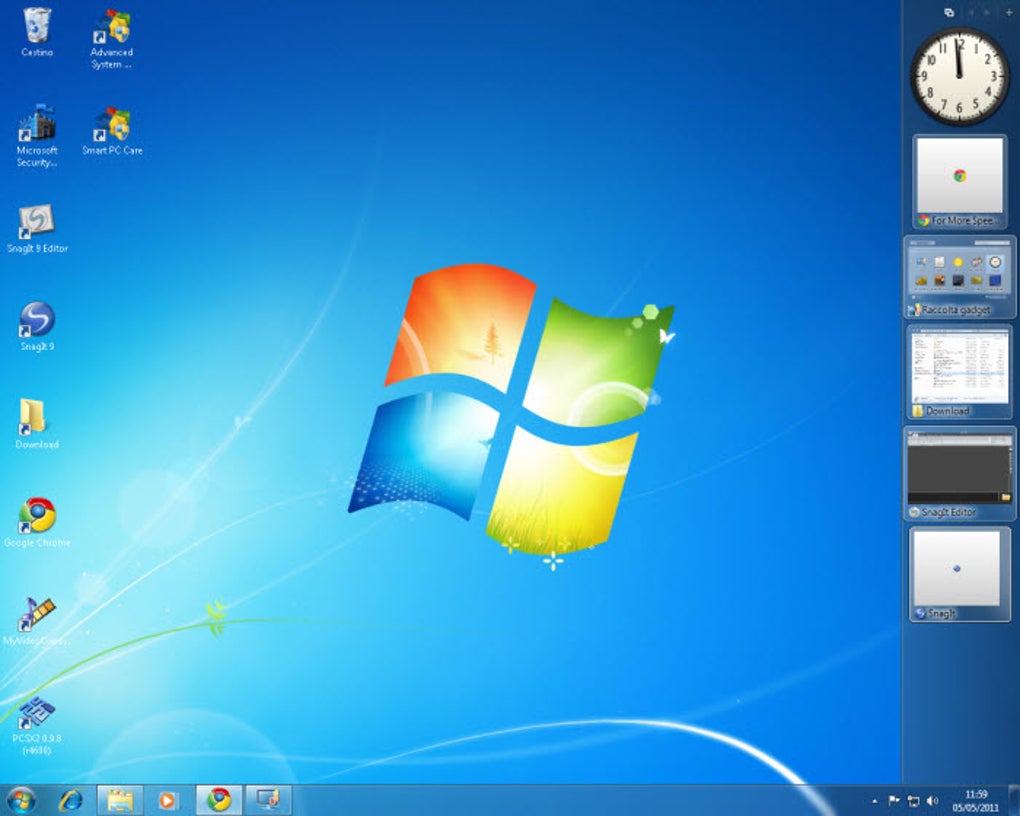Select the SnagIt 9 Editor desktop icon
The width and height of the screenshot is (1020, 816).
(37, 228)
